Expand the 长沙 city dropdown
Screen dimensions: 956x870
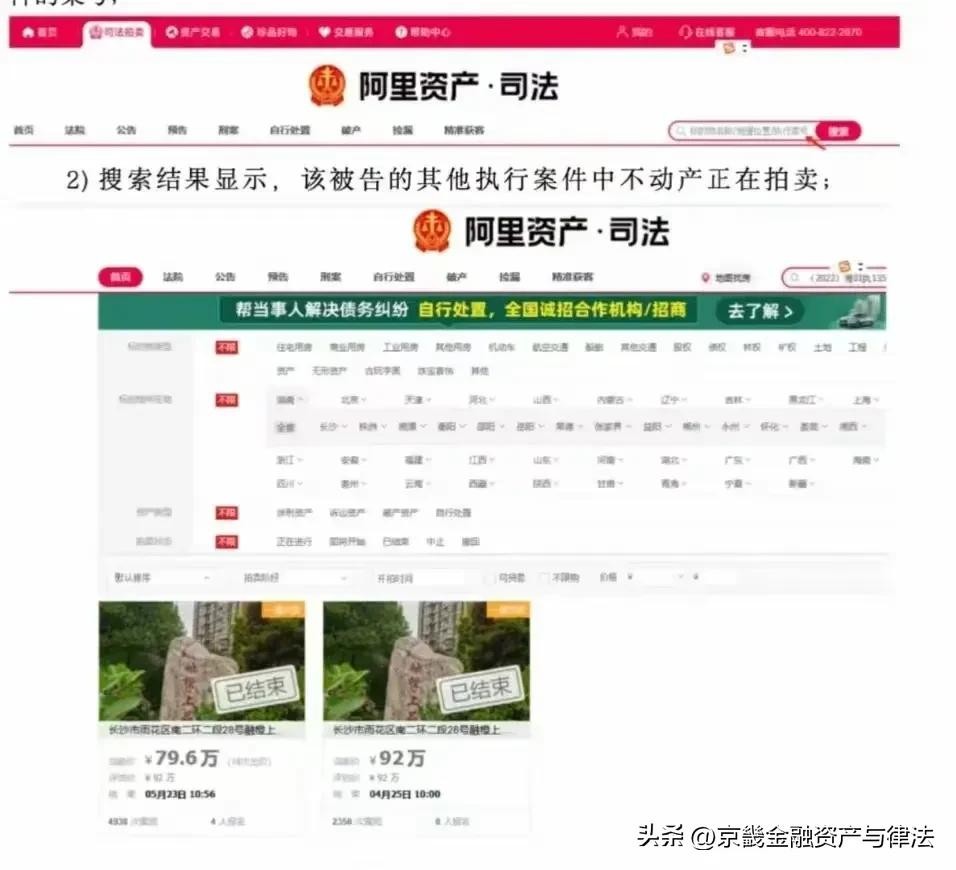click(x=333, y=426)
